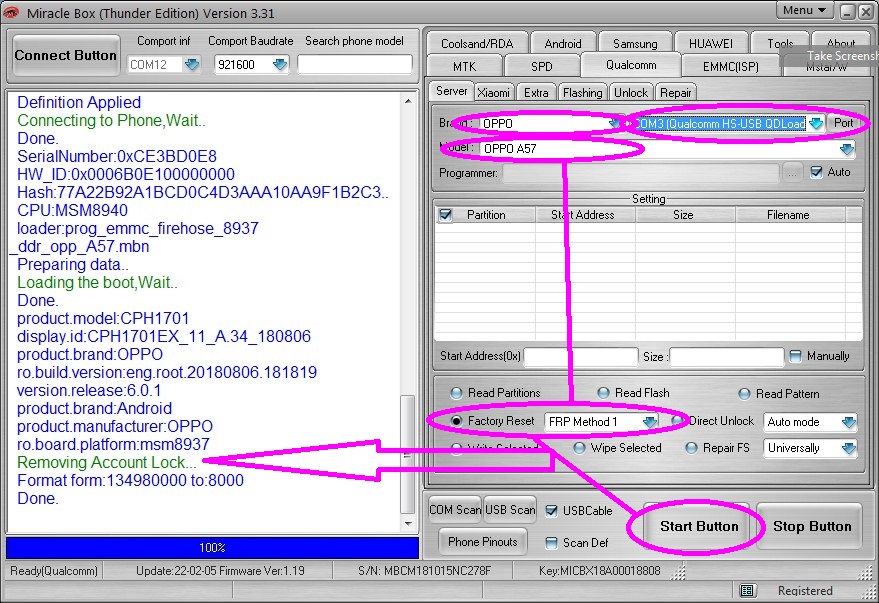Select the Read Pattern radio button
The height and width of the screenshot is (603, 879).
(x=744, y=394)
